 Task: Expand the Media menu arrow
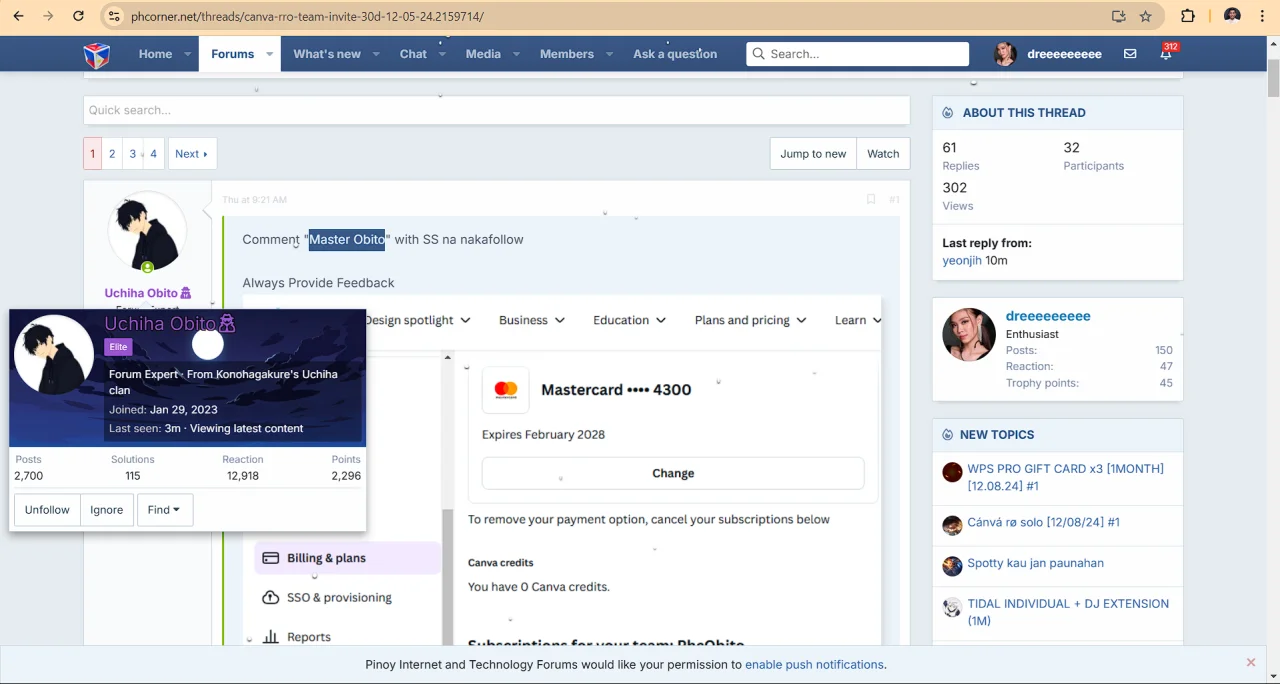(516, 54)
